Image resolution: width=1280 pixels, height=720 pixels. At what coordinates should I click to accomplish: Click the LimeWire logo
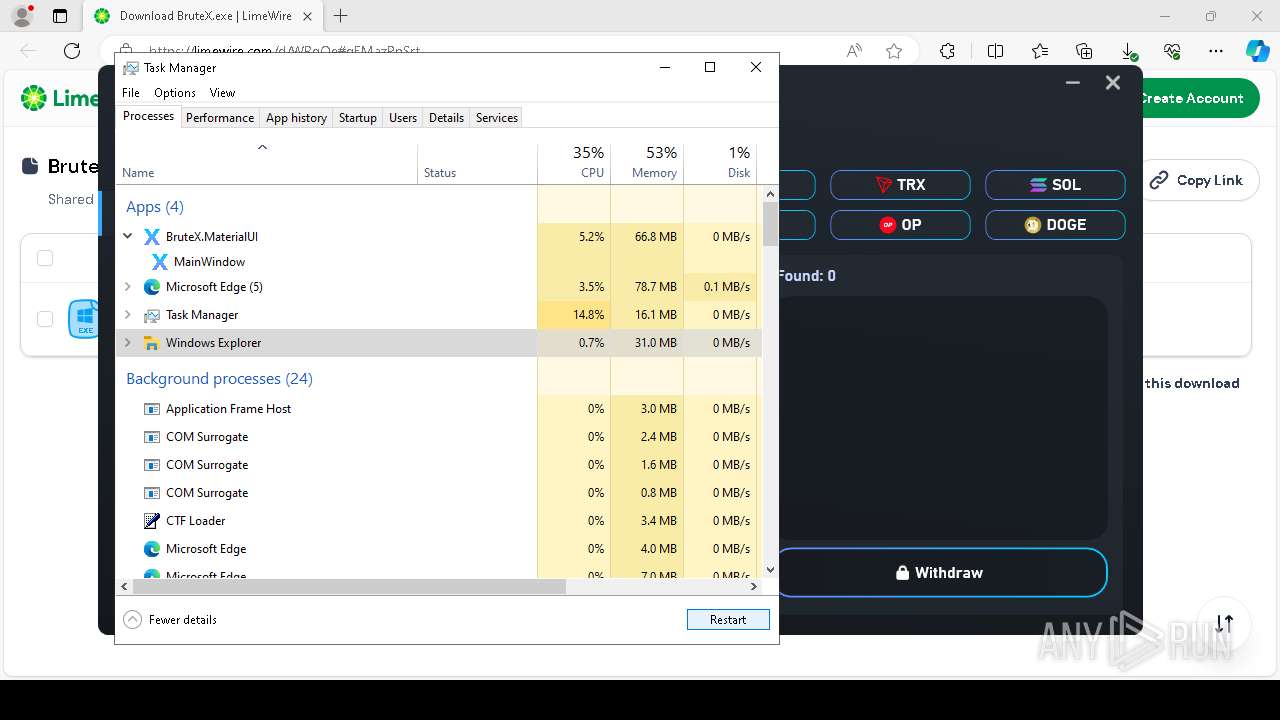click(60, 98)
